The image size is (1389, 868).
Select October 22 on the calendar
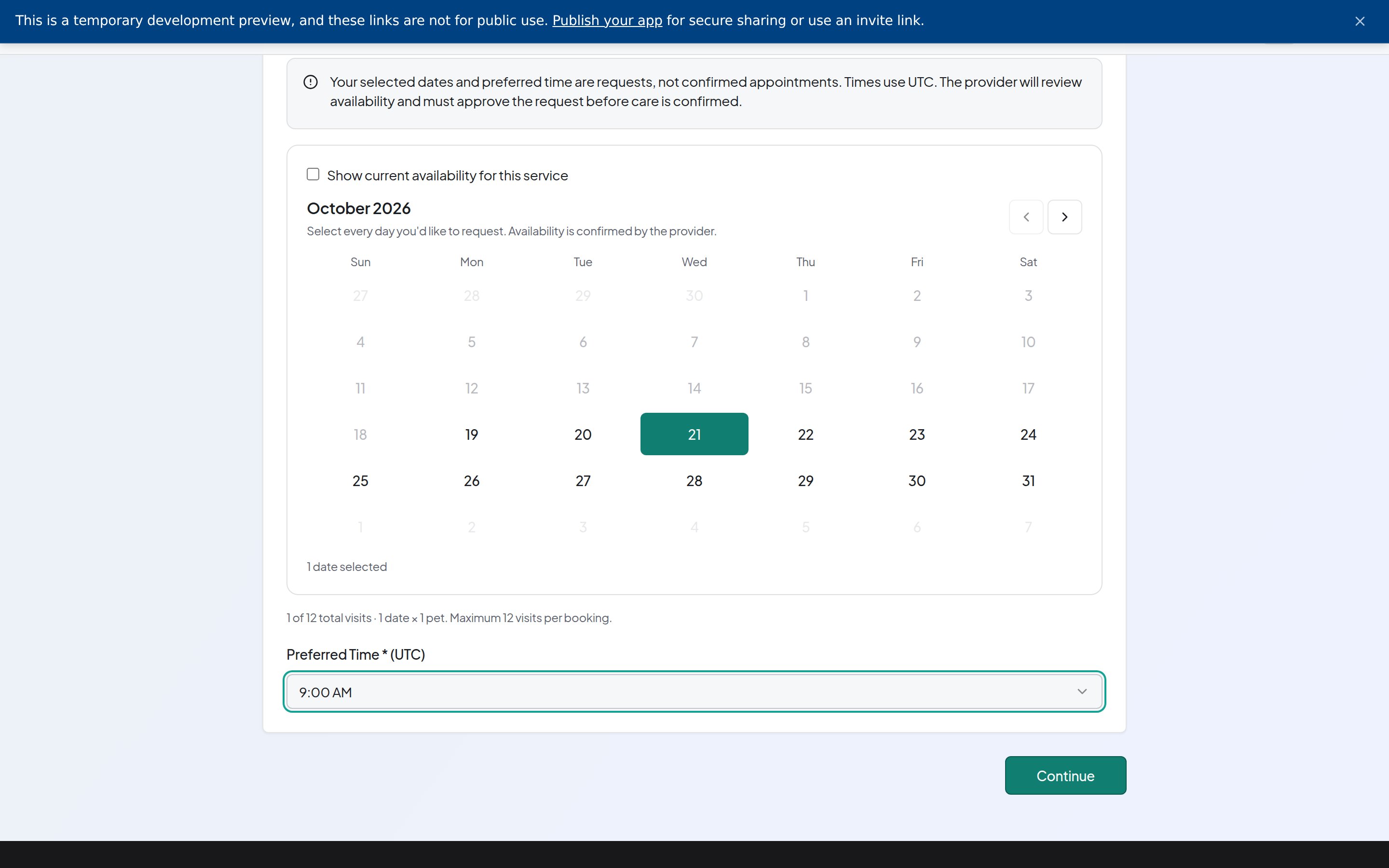(805, 434)
